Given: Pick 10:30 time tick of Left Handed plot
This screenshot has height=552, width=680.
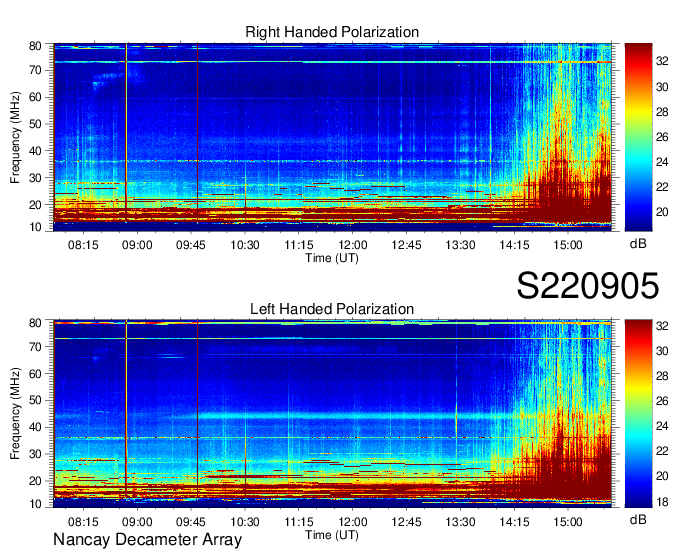Looking at the screenshot, I should 245,521.
